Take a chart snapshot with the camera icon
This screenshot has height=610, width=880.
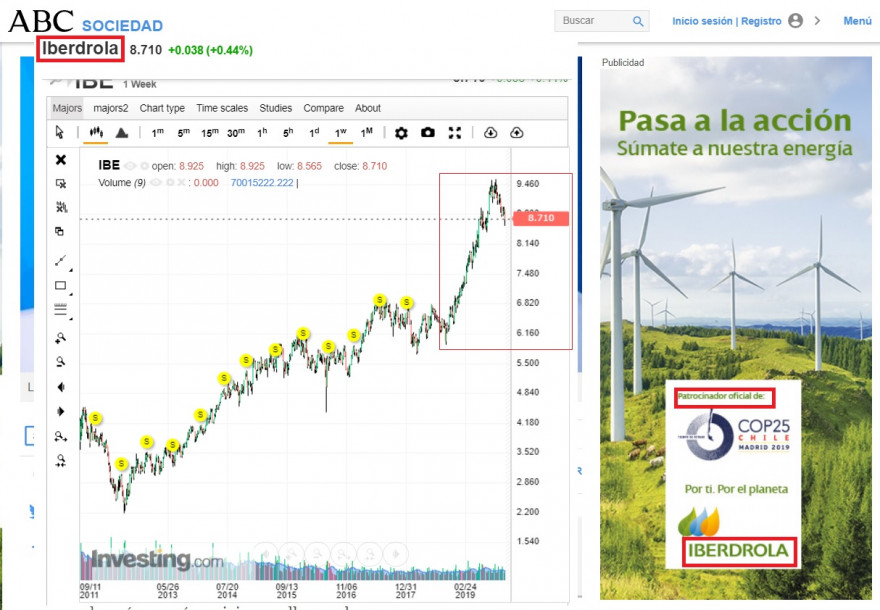coord(428,133)
